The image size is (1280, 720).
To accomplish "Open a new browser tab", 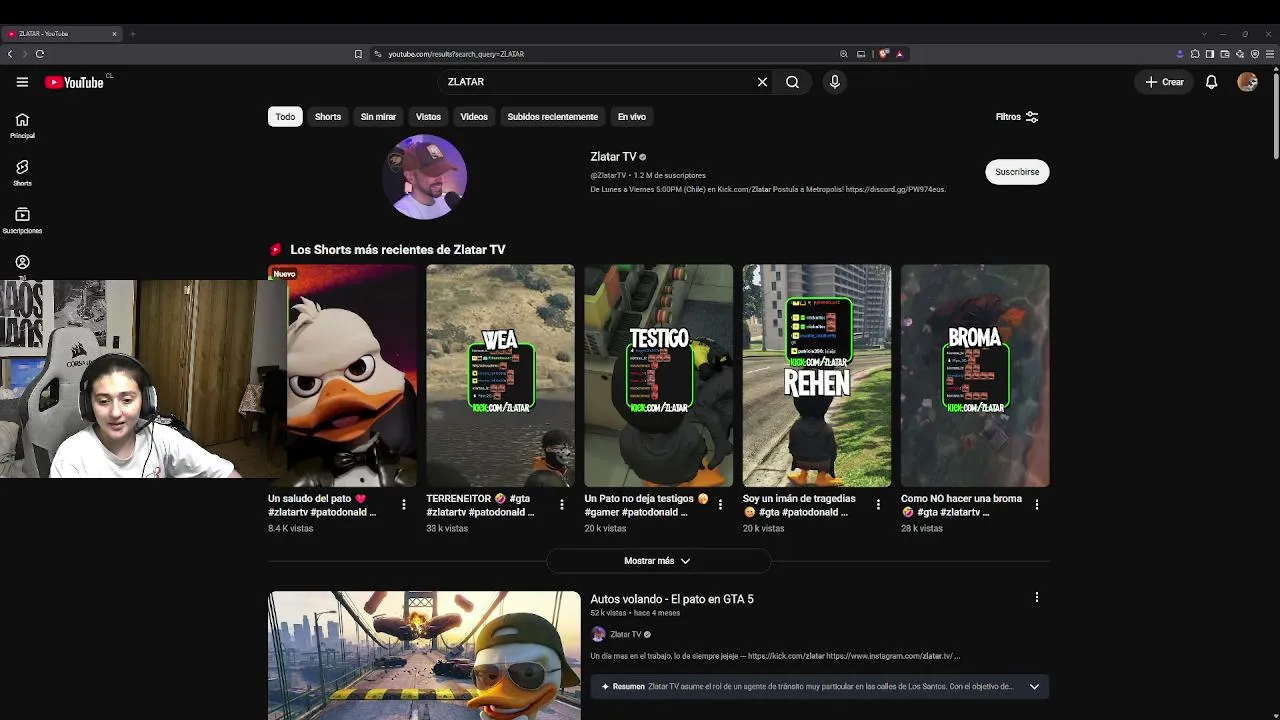I will (132, 34).
